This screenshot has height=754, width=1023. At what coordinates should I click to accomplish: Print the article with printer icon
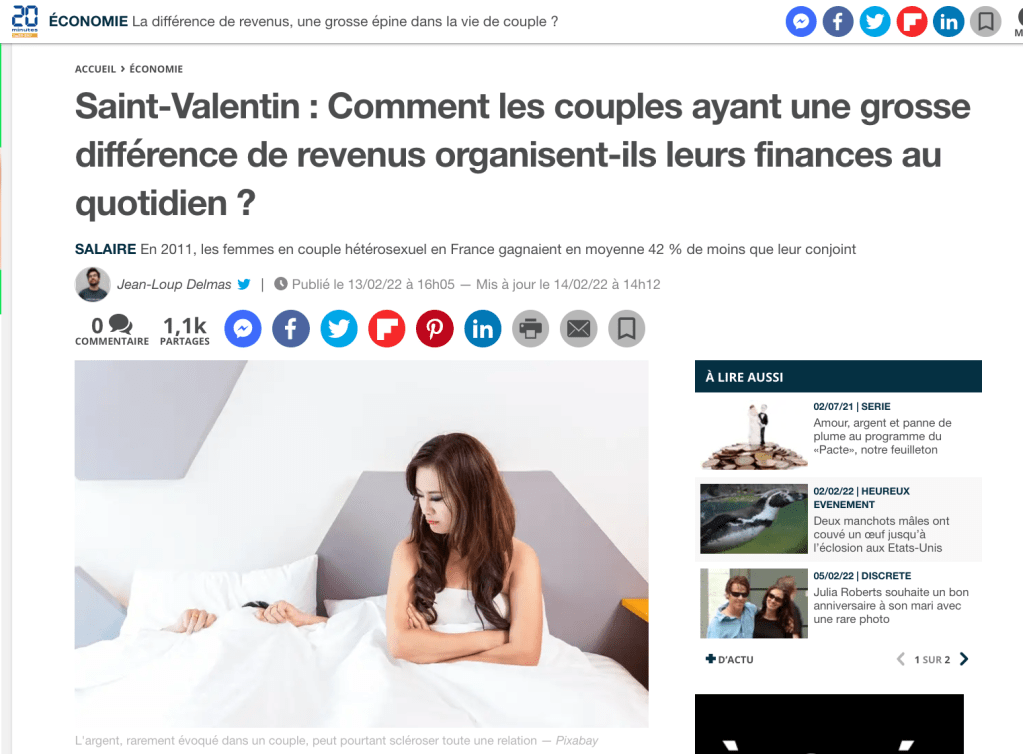pyautogui.click(x=530, y=328)
